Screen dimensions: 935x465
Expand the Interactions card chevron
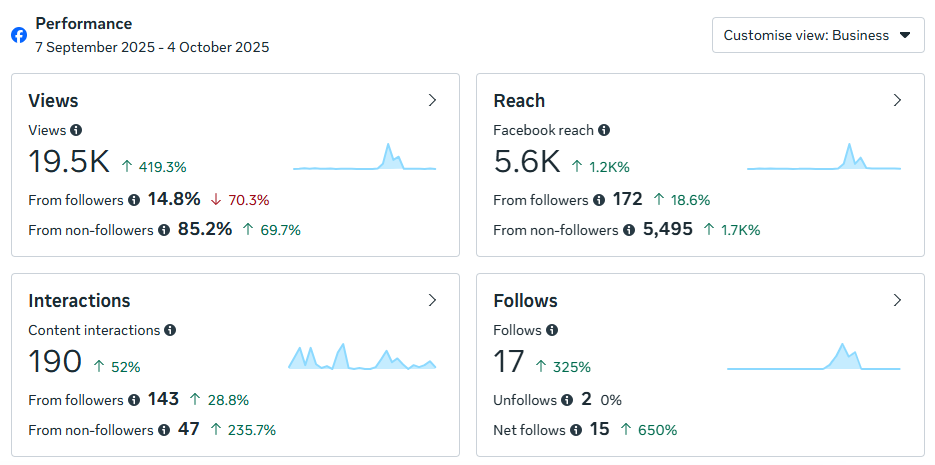click(x=432, y=300)
